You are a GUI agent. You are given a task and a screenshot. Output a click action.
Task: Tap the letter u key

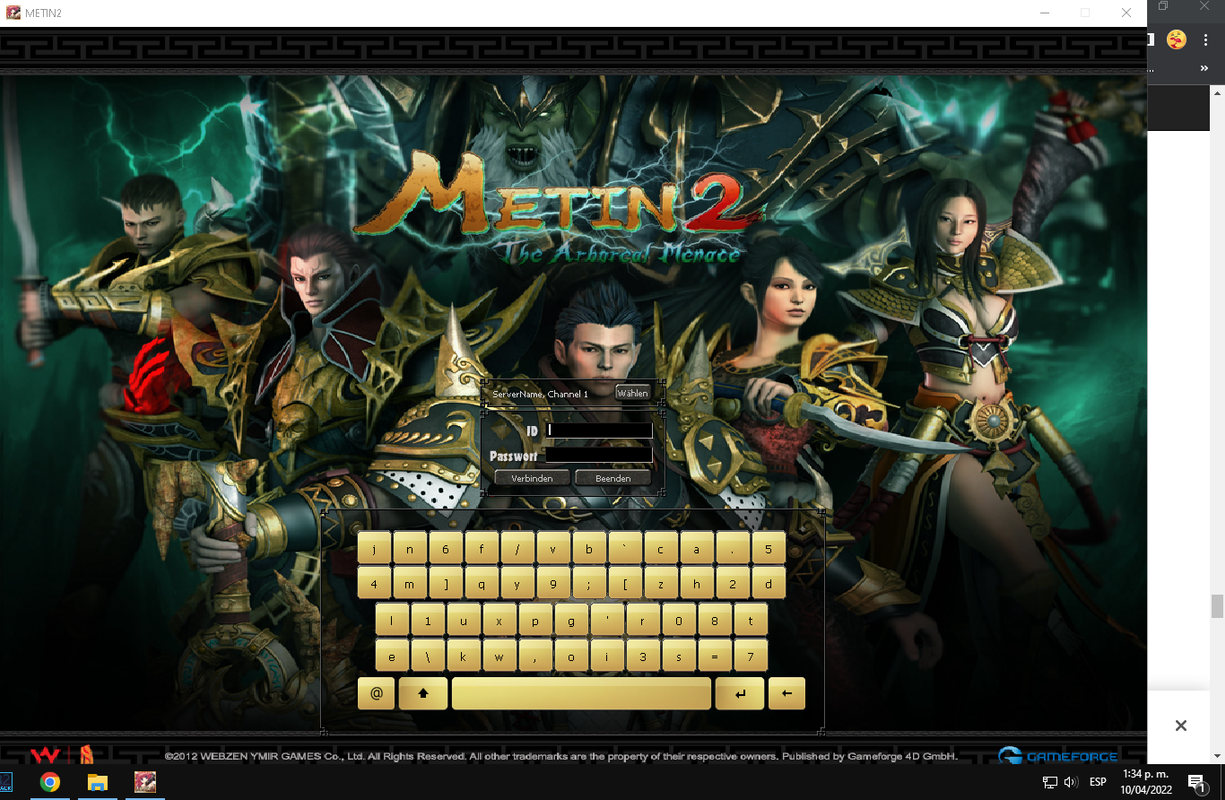[463, 620]
